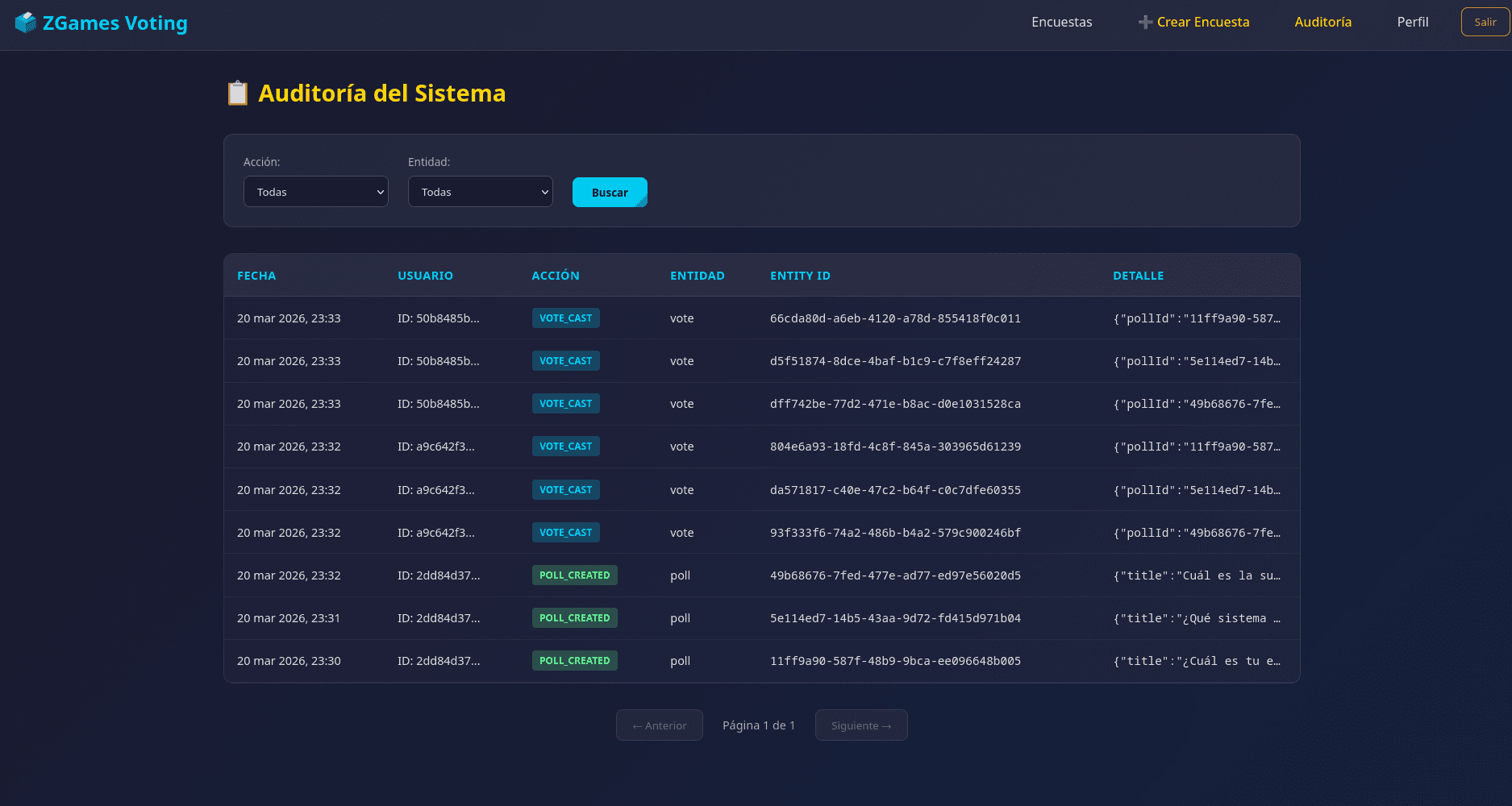
Task: Open the Acción filter dropdown
Action: click(316, 192)
